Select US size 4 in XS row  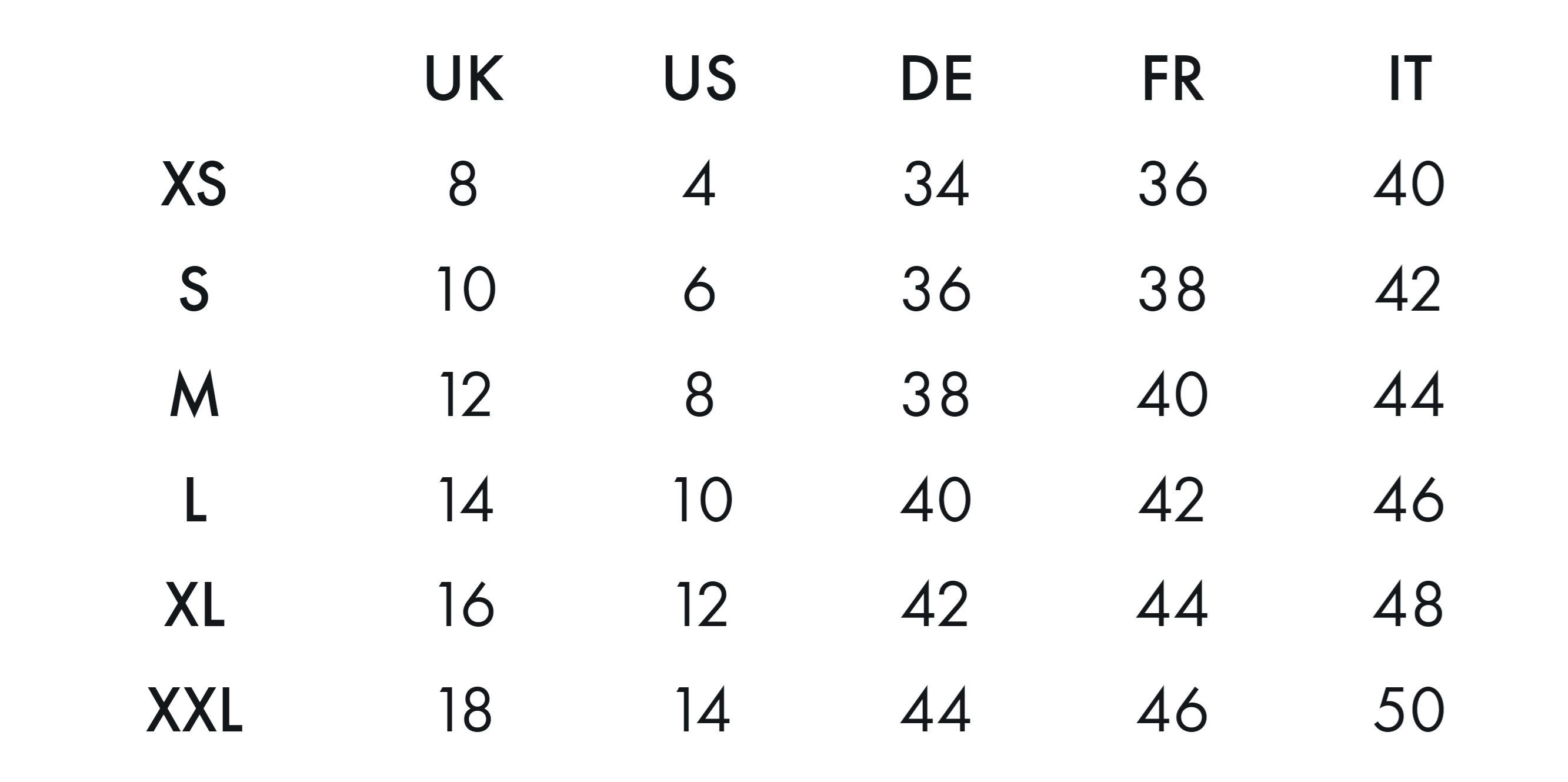[699, 184]
